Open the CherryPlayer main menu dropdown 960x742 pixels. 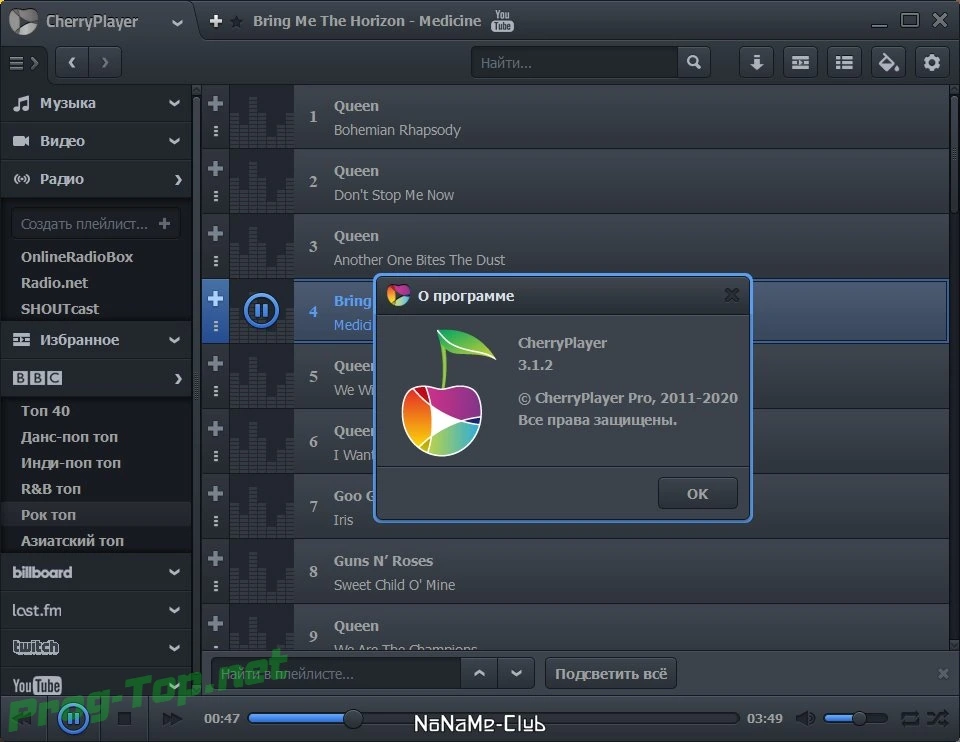pyautogui.click(x=177, y=23)
